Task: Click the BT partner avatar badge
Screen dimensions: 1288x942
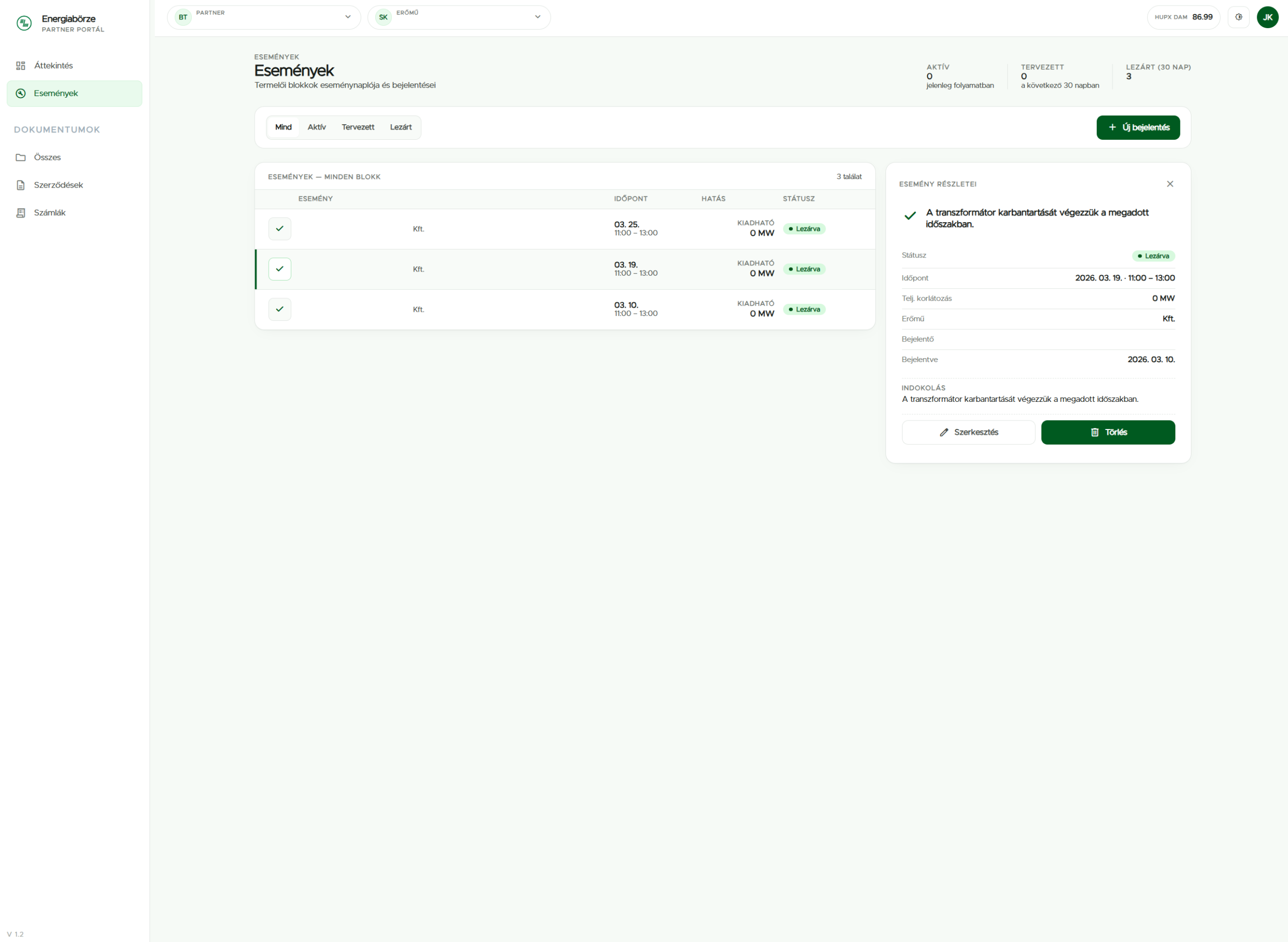Action: [183, 17]
